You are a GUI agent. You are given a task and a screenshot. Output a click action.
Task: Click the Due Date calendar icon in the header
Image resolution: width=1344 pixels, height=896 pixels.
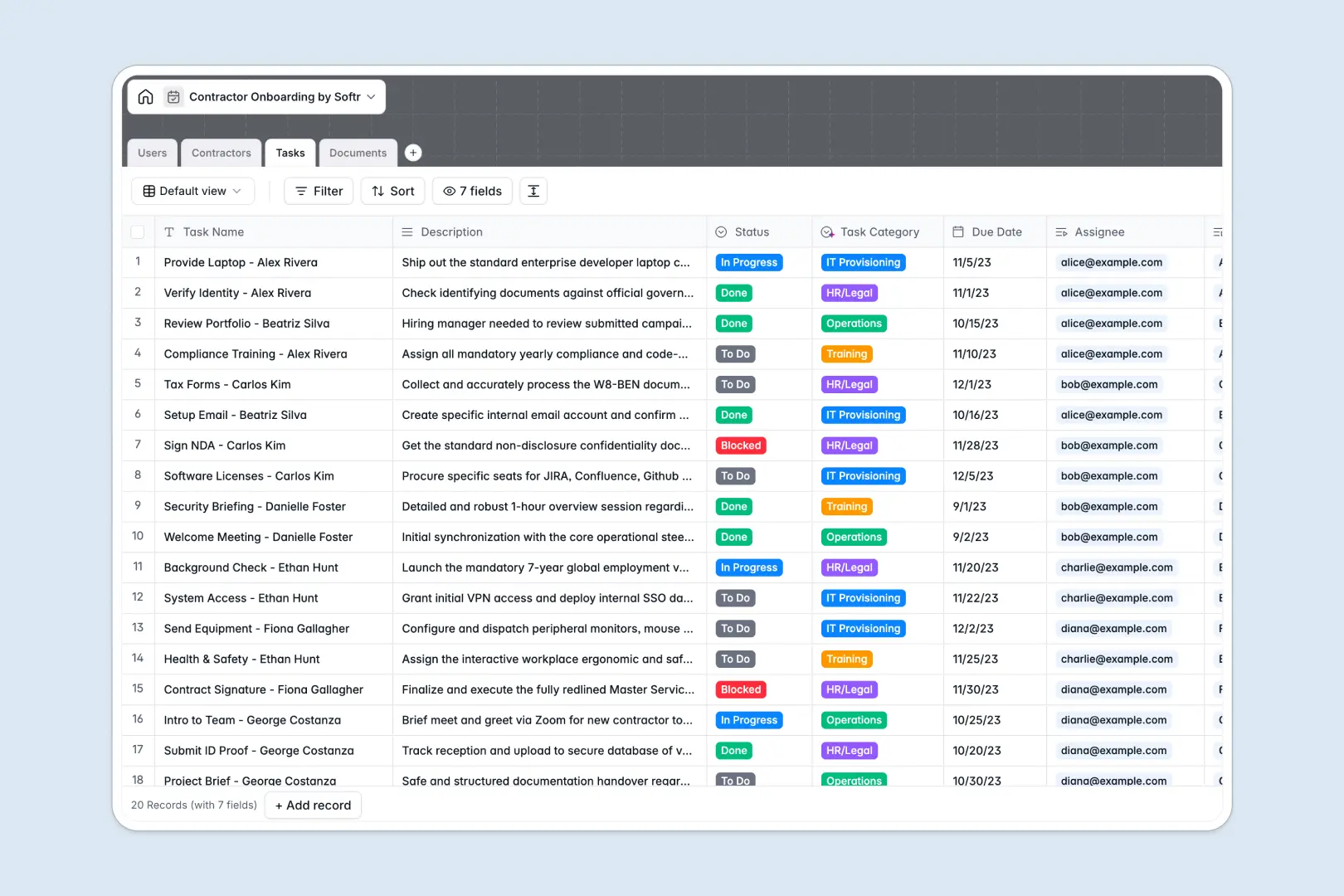[958, 231]
